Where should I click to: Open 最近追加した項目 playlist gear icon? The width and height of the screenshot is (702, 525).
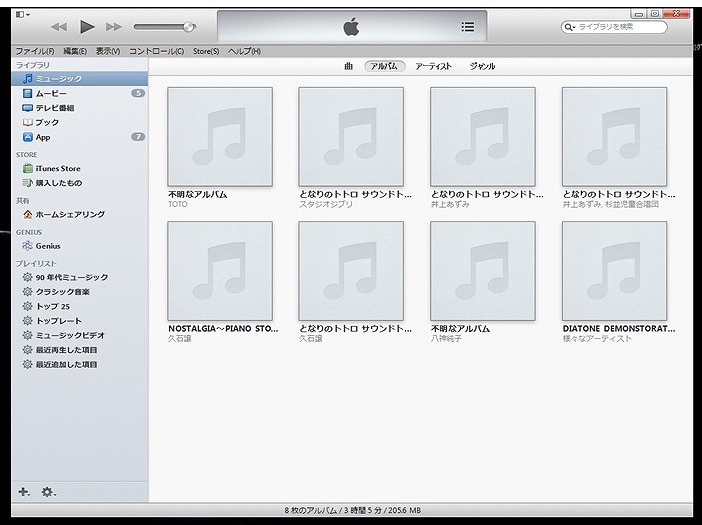[x=28, y=364]
